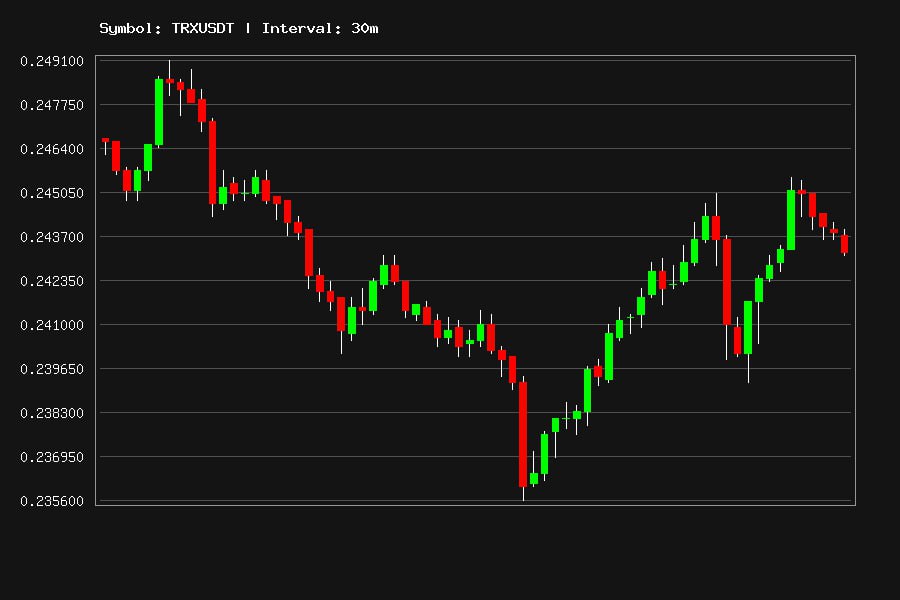Click the 0.236950 price label
The image size is (900, 600).
coord(52,457)
